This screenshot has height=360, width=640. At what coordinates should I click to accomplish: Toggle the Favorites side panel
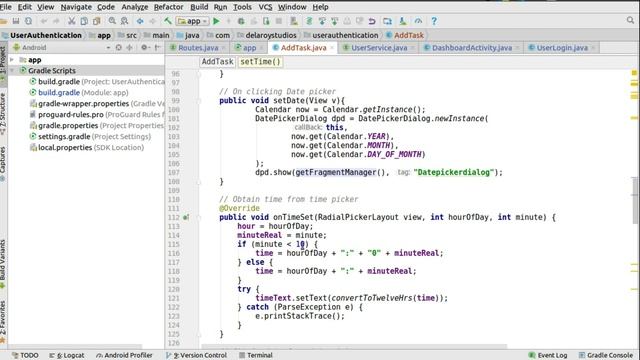(x=3, y=322)
